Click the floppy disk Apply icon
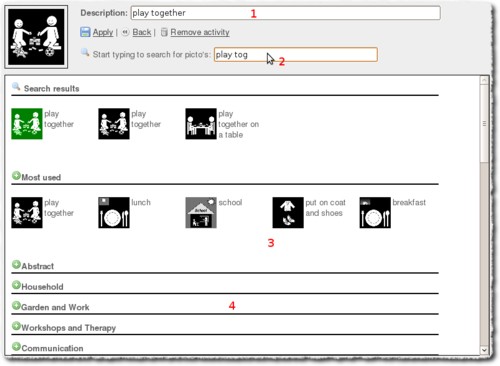The image size is (500, 366). coord(85,32)
